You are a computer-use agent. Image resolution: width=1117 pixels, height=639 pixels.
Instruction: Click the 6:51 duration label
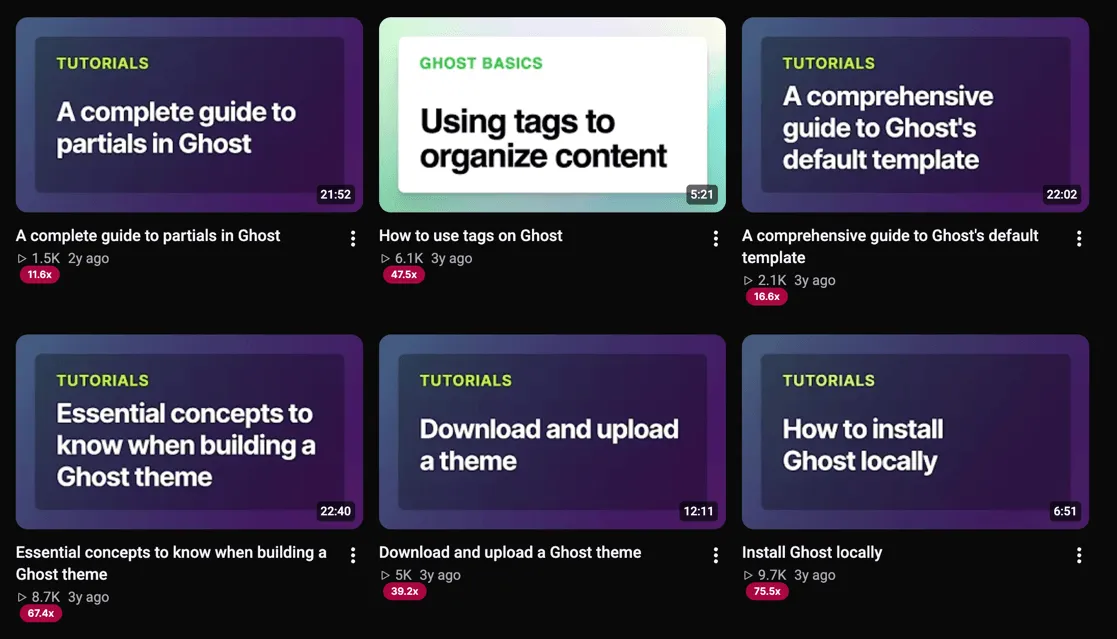[x=1065, y=511]
